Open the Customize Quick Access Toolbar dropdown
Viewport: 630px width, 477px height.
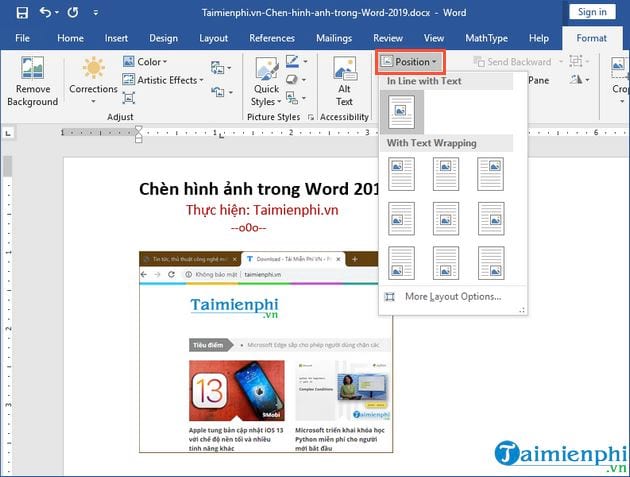tap(96, 13)
